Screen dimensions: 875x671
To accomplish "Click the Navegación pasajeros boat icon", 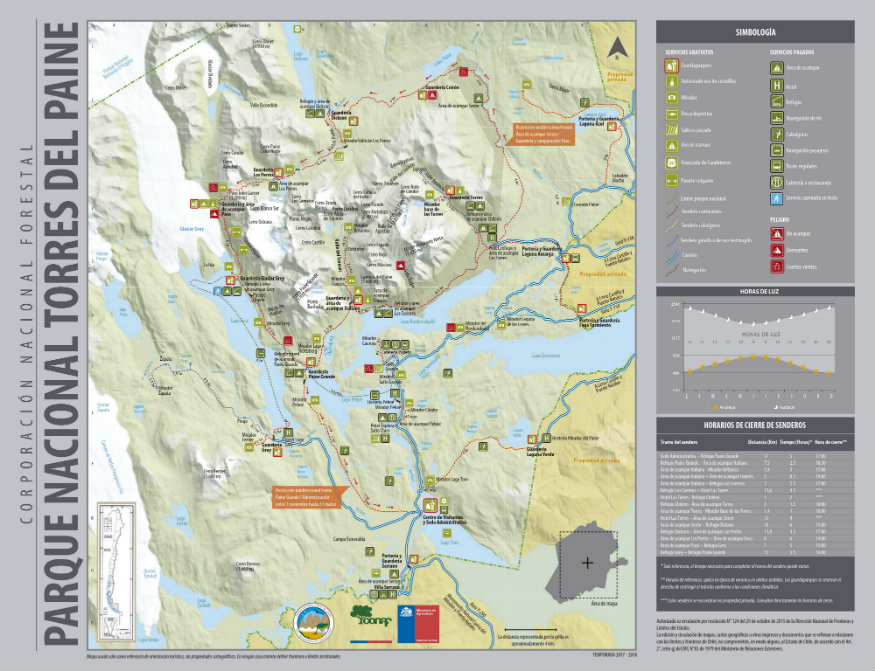I will 776,150.
